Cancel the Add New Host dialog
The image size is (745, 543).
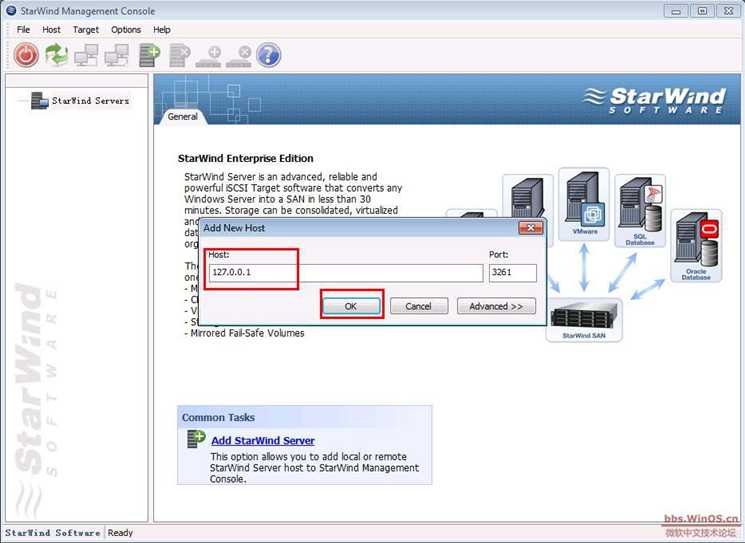coord(419,306)
